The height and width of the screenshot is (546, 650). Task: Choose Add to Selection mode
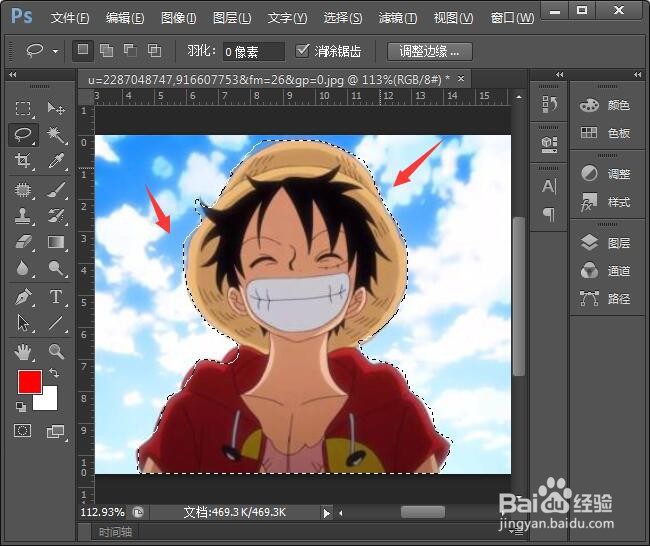(107, 51)
